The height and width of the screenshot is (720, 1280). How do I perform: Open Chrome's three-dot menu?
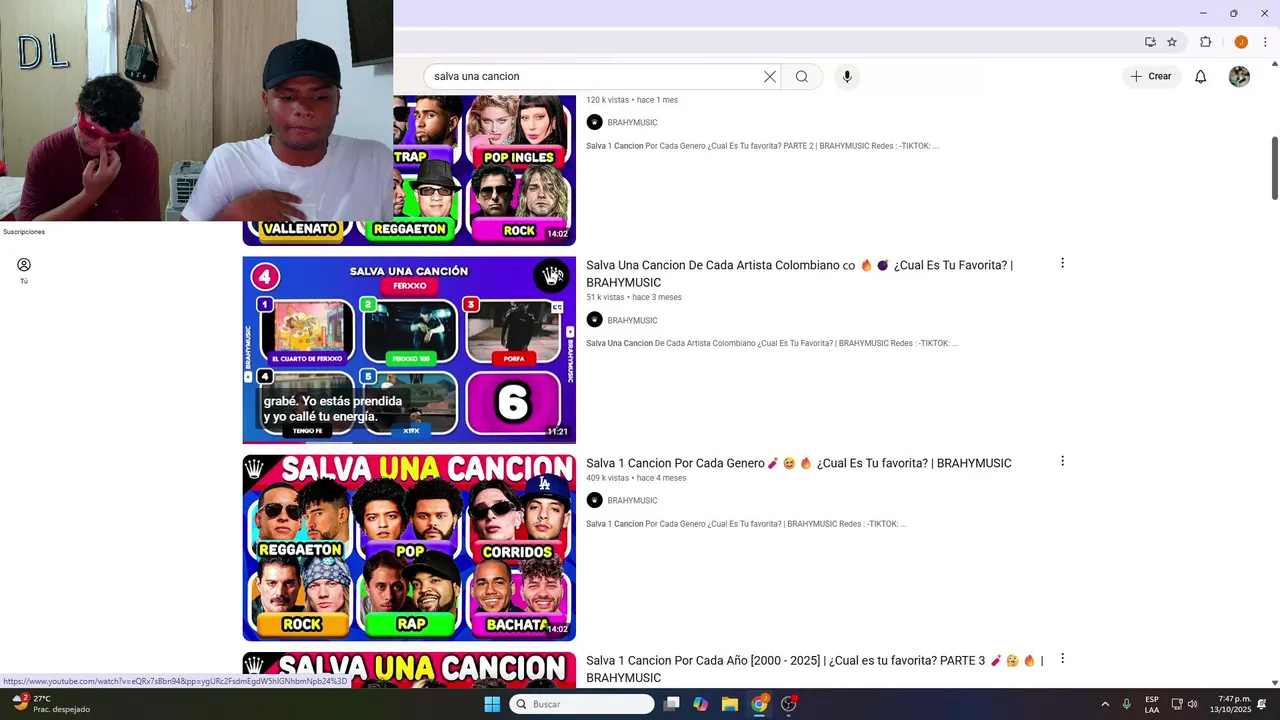[x=1265, y=42]
